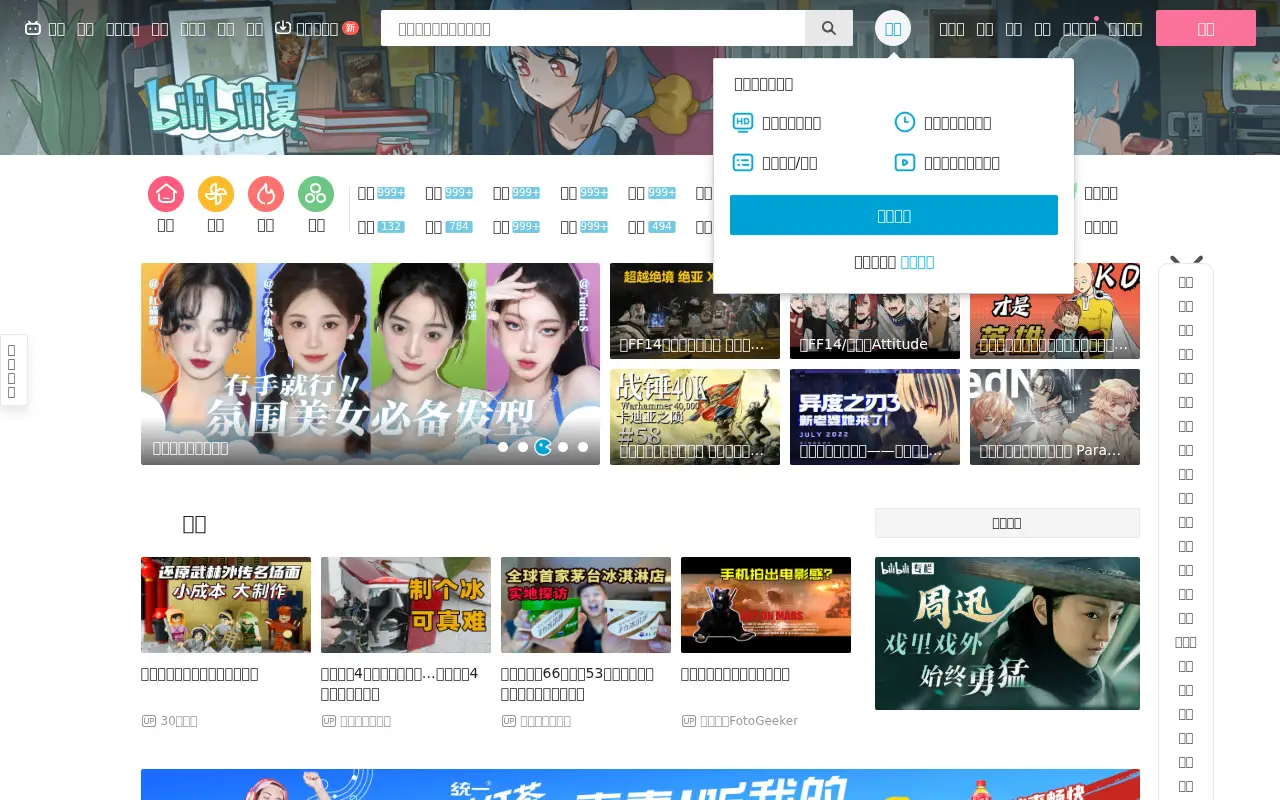1280x800 pixels.
Task: Open the 制个冰可真难 video thumbnail
Action: click(406, 605)
